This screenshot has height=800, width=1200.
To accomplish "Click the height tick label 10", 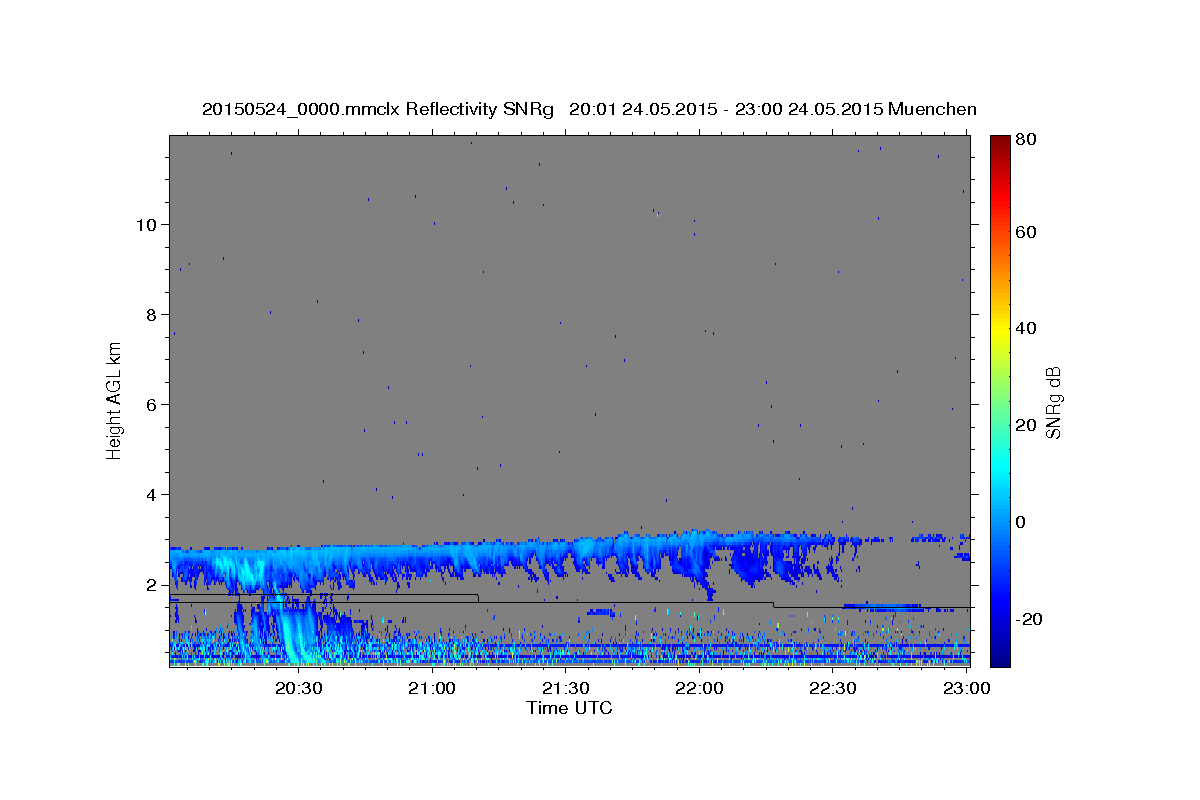I will click(x=145, y=224).
